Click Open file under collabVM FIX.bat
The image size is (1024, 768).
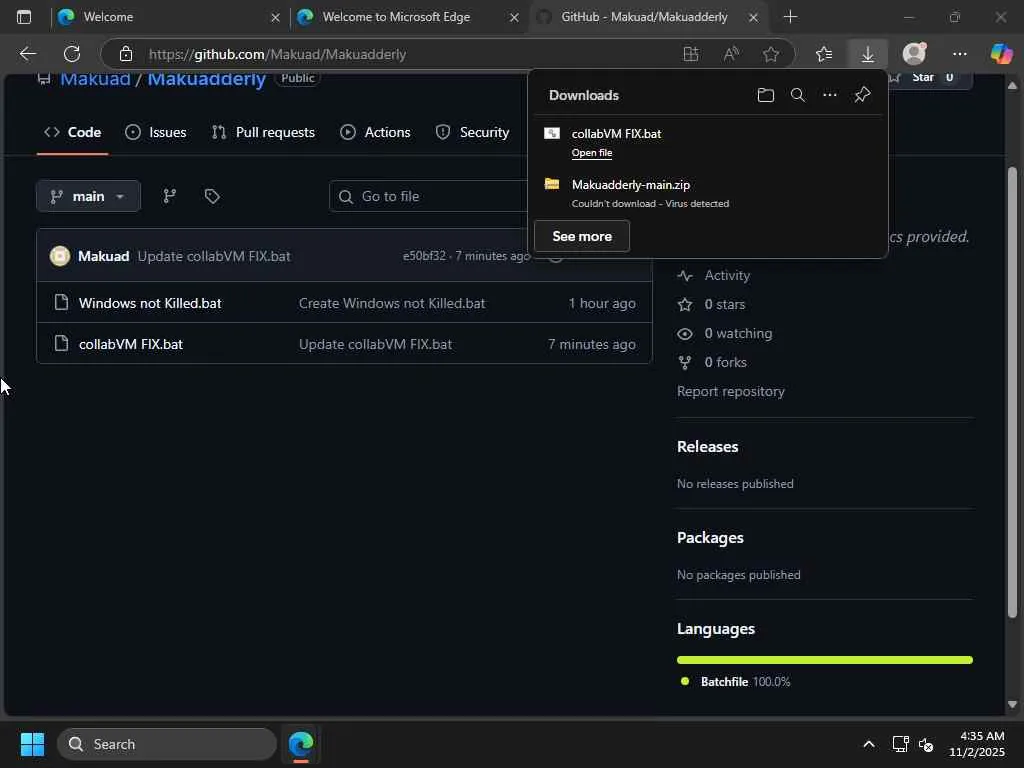click(x=592, y=153)
